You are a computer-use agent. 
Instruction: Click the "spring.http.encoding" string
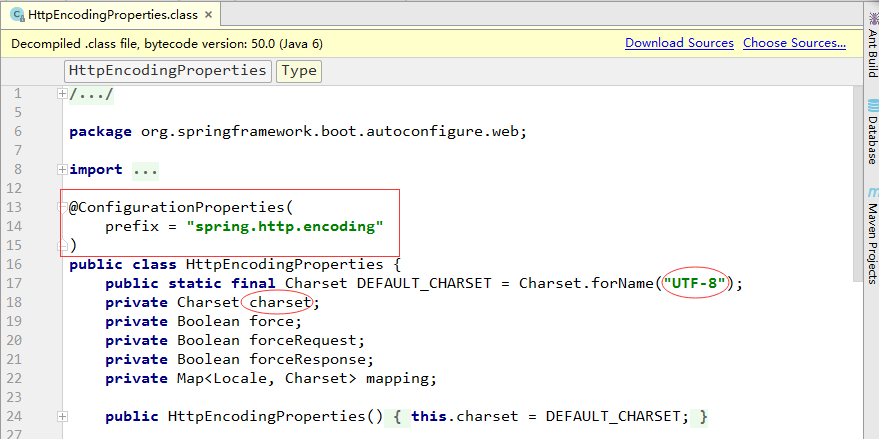point(285,227)
